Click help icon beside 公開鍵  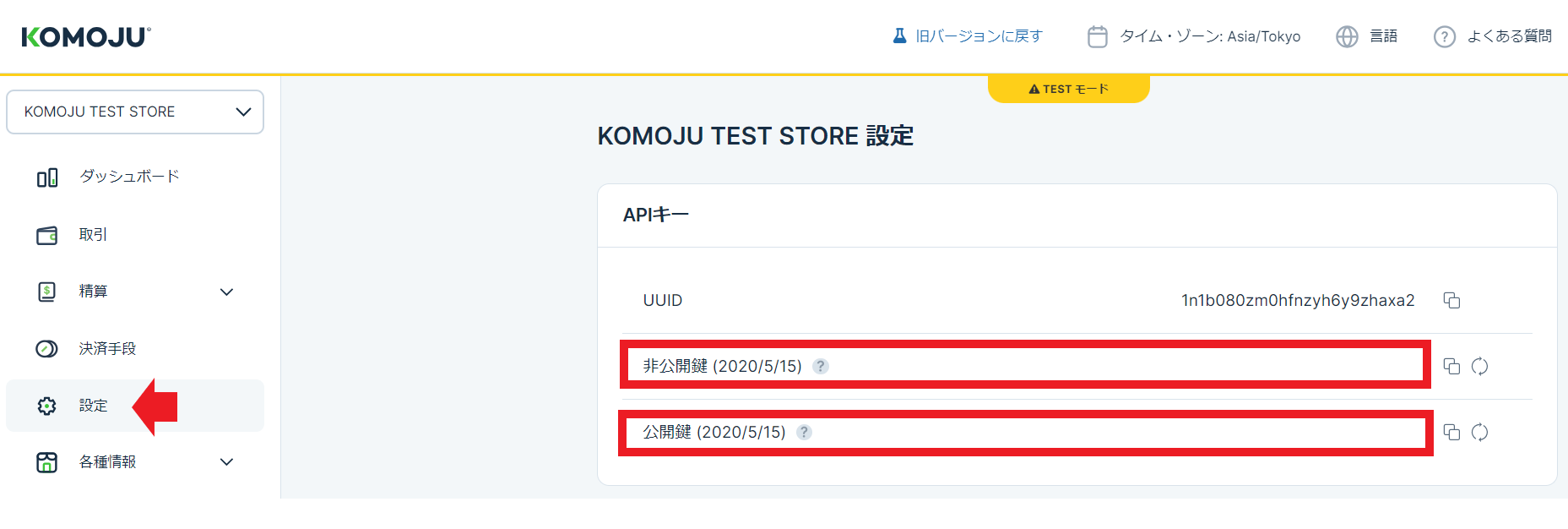click(805, 433)
